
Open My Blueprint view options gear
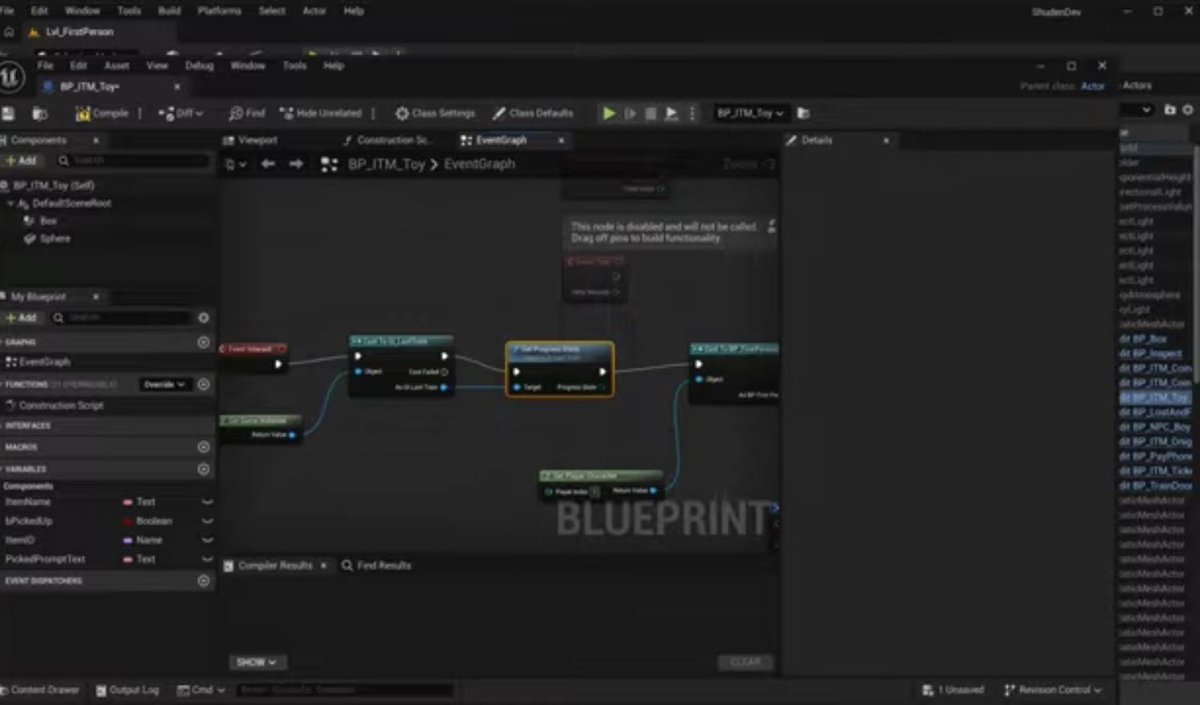[x=204, y=318]
